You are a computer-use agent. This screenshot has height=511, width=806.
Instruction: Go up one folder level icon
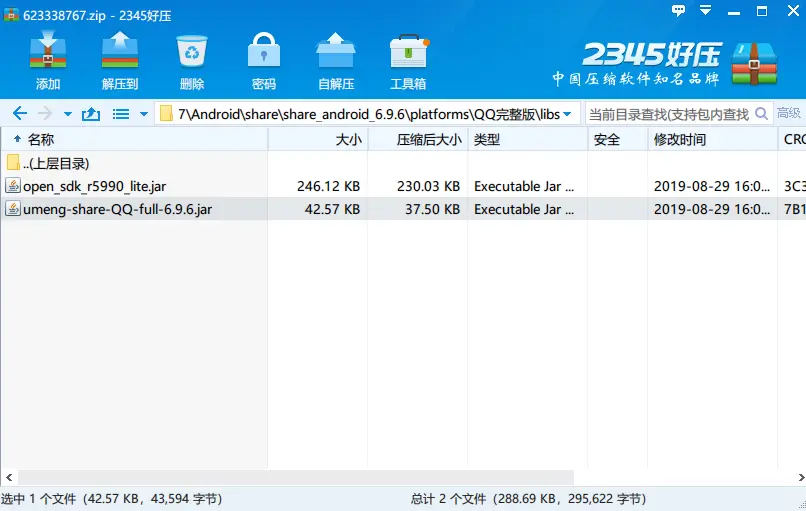point(91,114)
